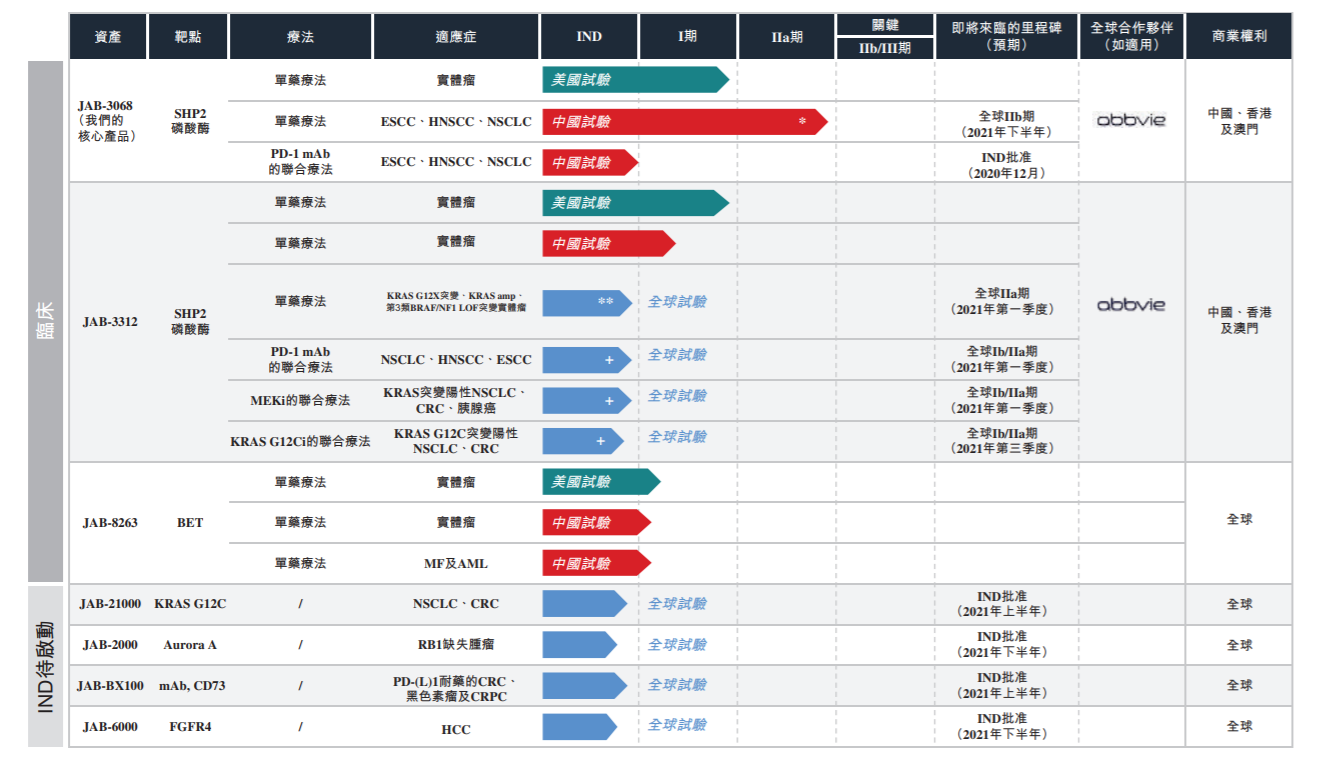Select the JAB-3312 asset name
The image size is (1319, 772).
(110, 322)
